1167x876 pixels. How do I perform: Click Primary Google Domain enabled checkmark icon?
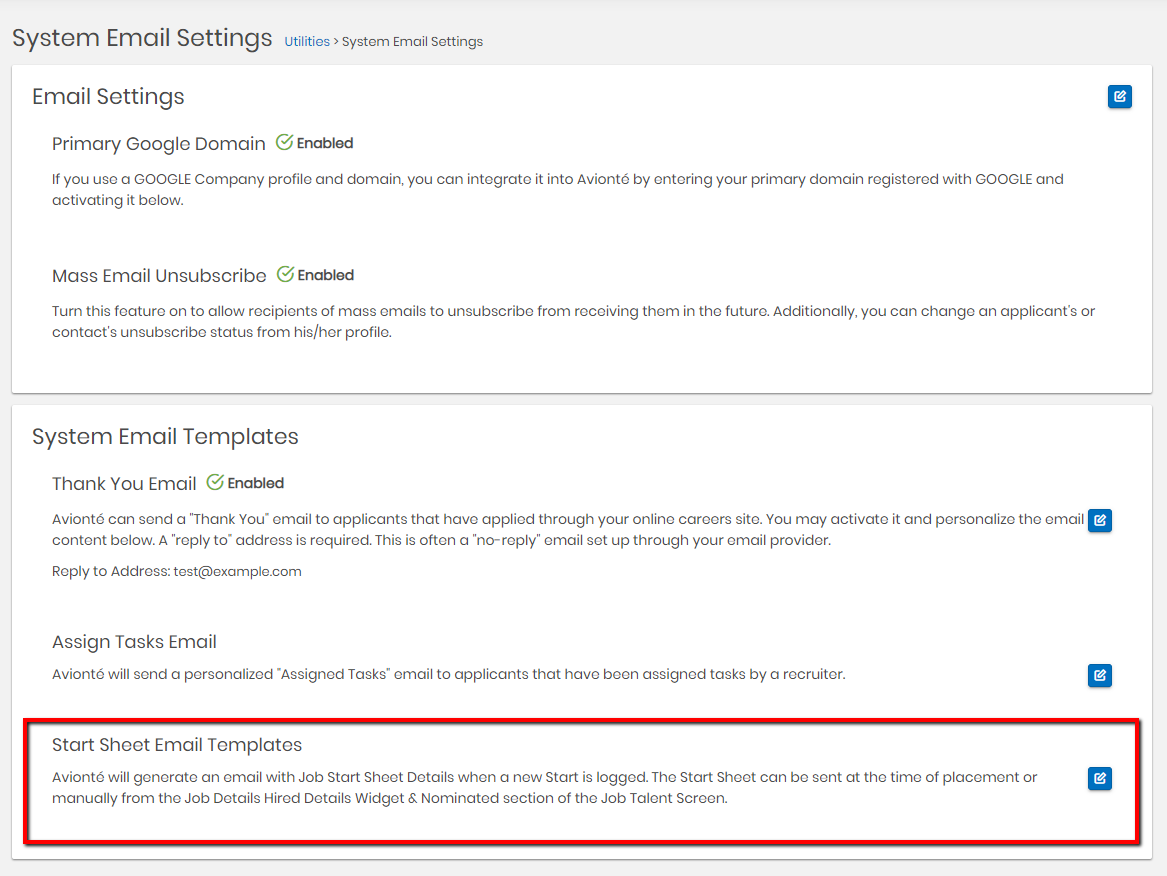coord(284,143)
